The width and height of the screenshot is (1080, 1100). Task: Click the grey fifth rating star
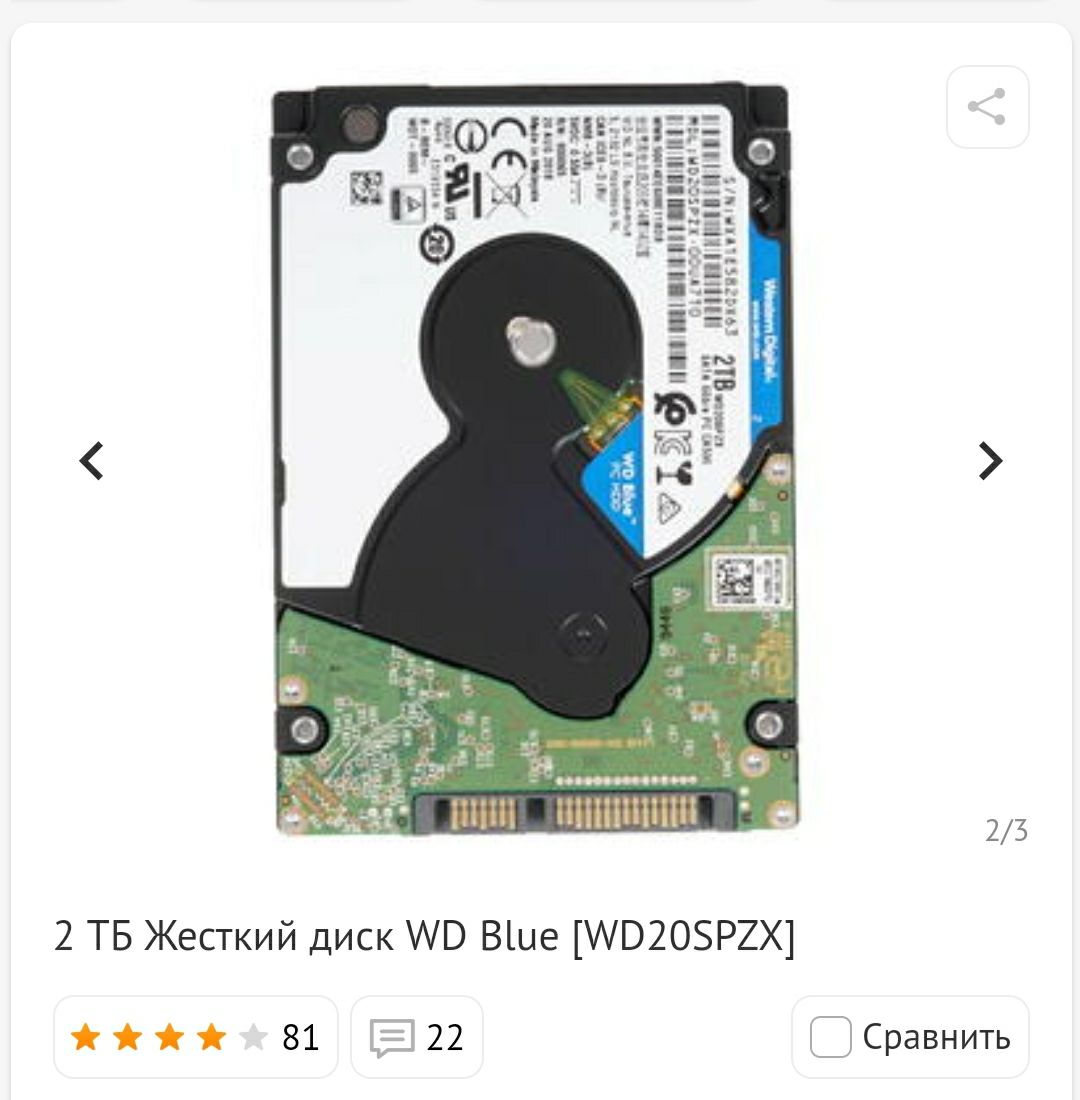click(x=253, y=1037)
